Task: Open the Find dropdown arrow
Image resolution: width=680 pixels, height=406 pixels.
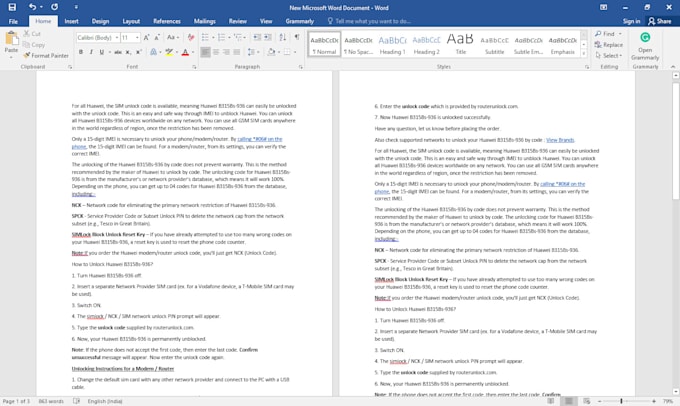Action: click(620, 34)
